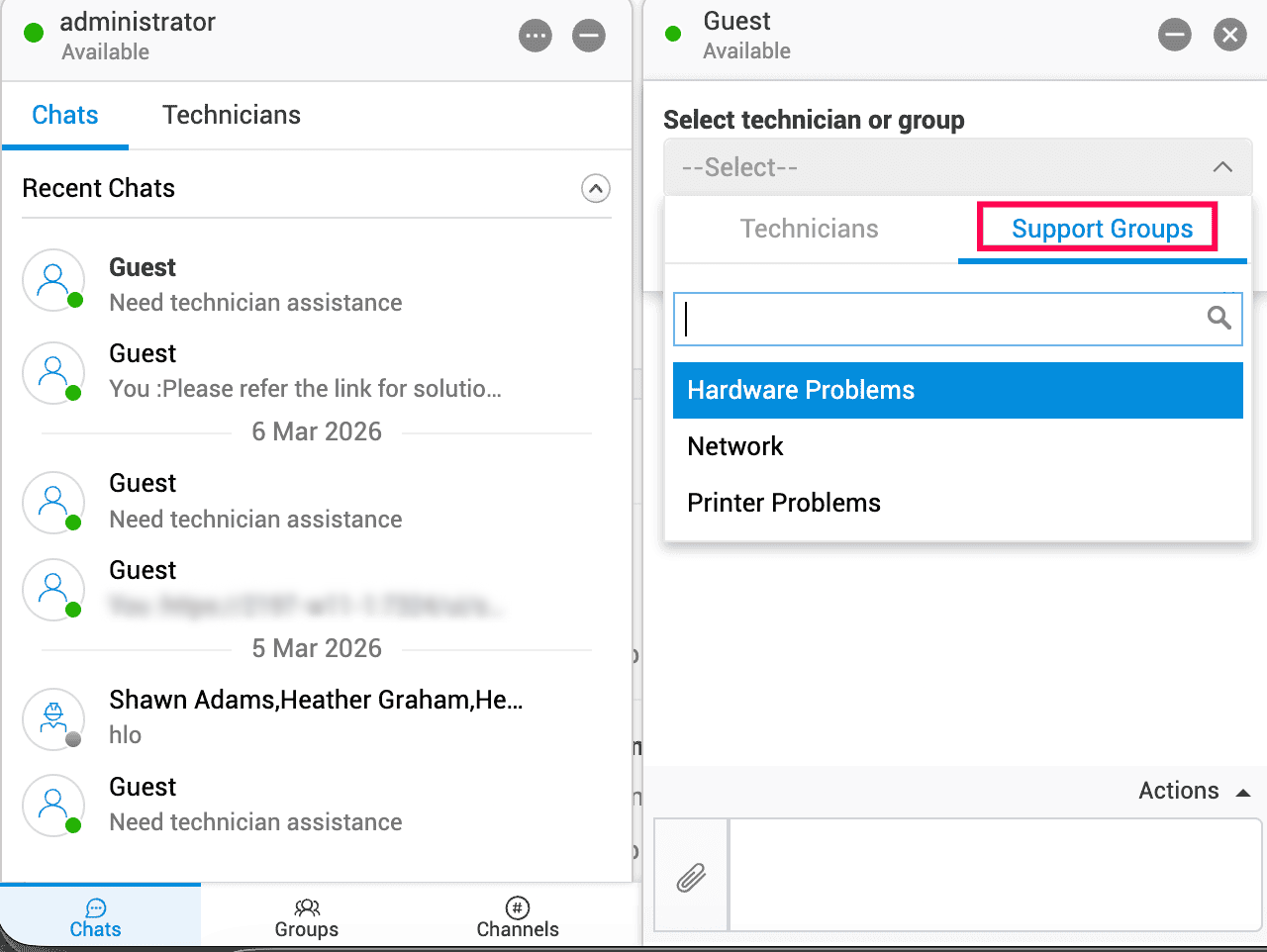Select the Support Groups tab
This screenshot has width=1267, height=952.
coord(1102,229)
